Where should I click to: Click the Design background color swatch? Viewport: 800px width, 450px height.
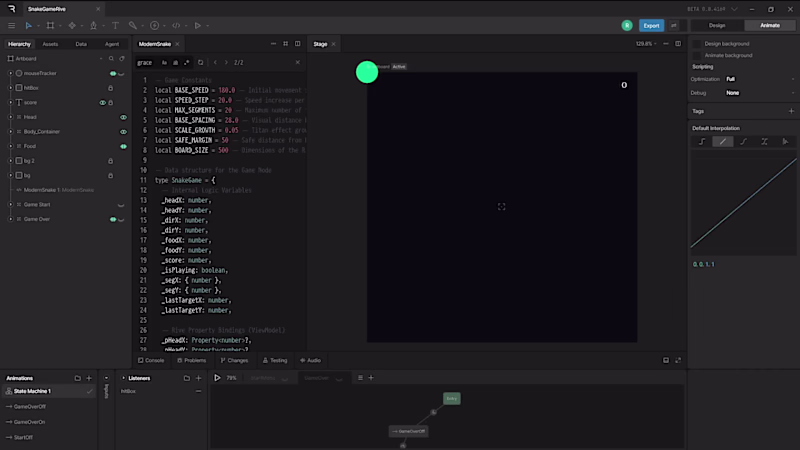tap(697, 44)
